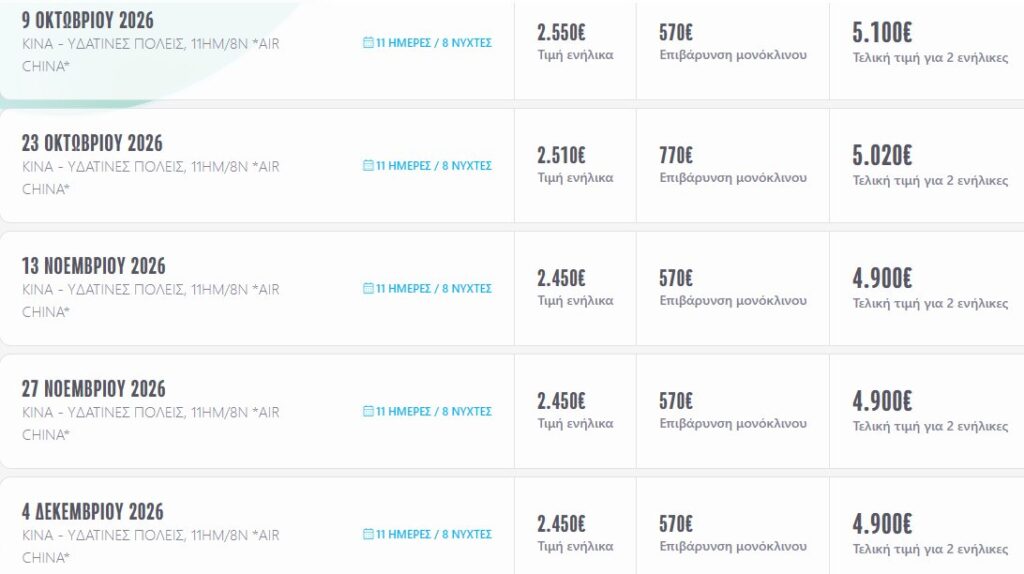Click the 5.100€ final price for 2 adults
Viewport: 1024px width, 574px height.
[882, 32]
